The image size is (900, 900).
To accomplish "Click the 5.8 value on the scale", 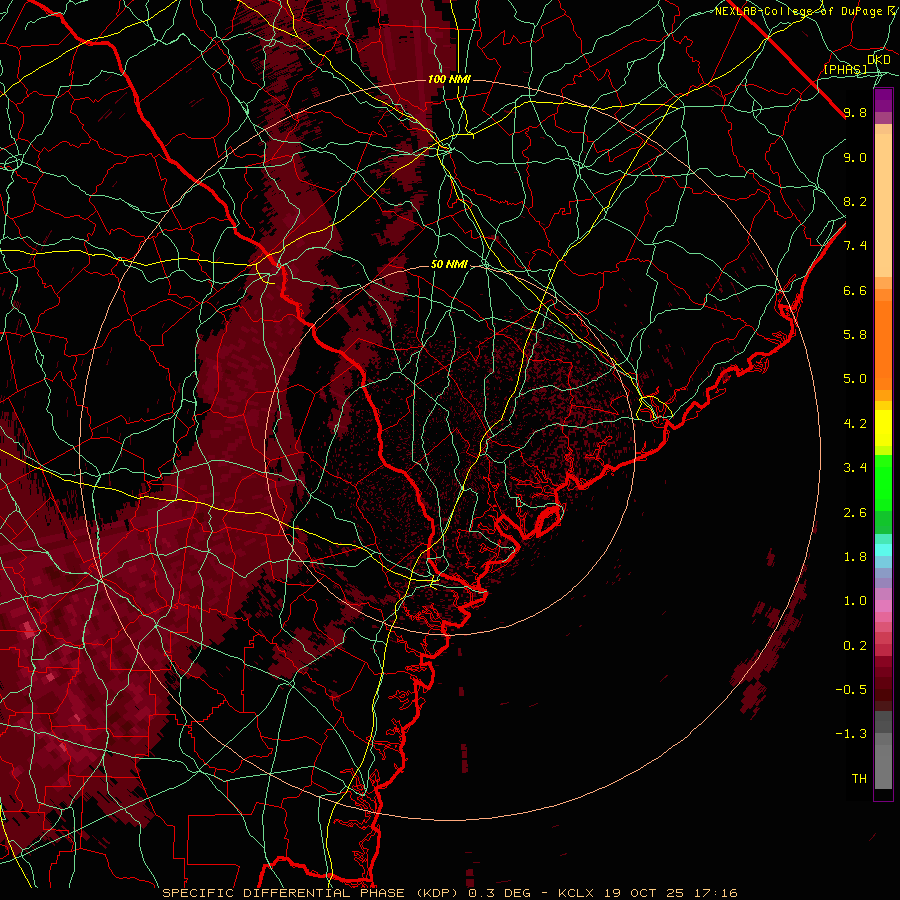I will coord(855,335).
